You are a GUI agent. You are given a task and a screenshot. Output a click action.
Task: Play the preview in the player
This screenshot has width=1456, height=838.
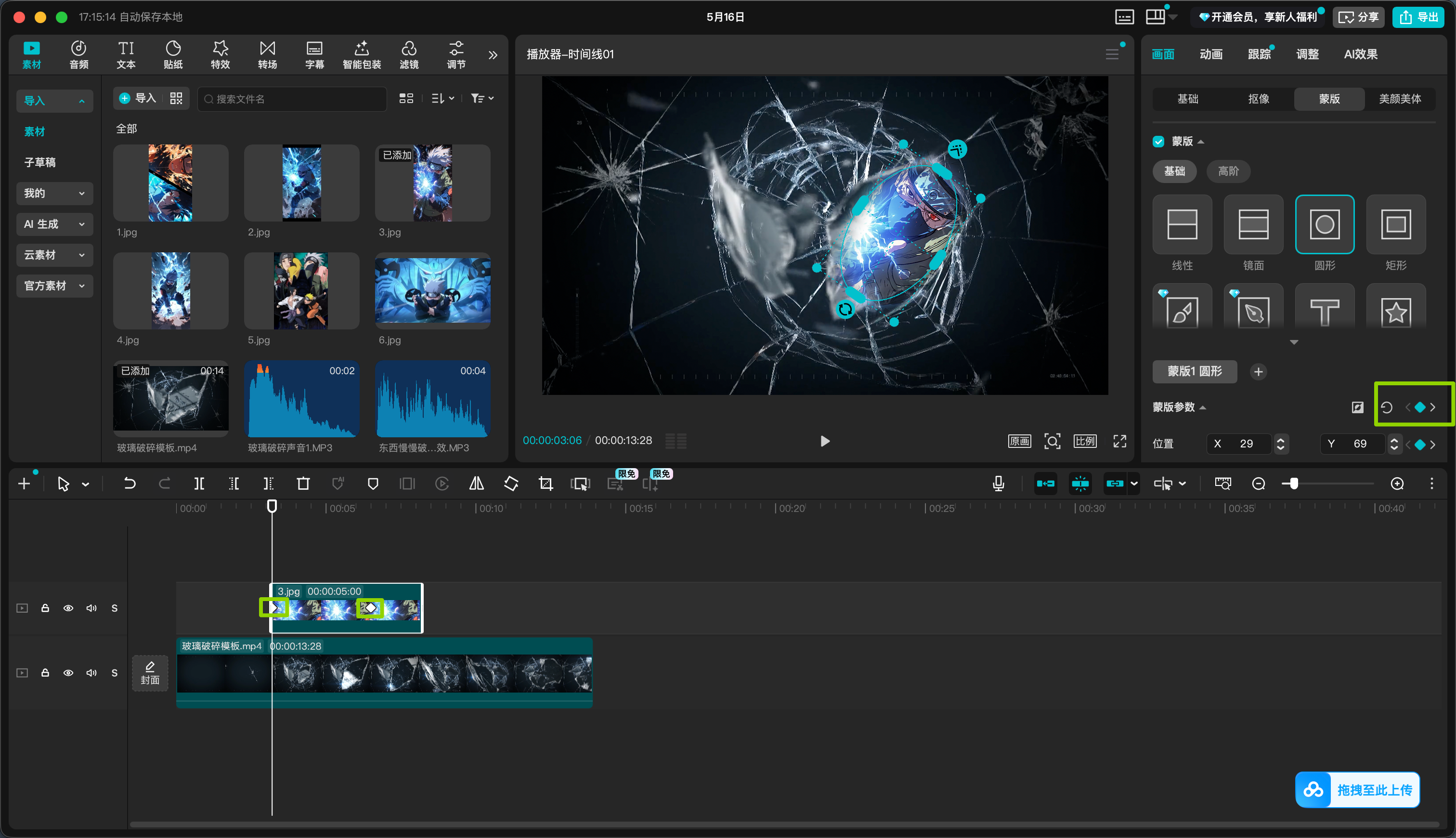824,442
